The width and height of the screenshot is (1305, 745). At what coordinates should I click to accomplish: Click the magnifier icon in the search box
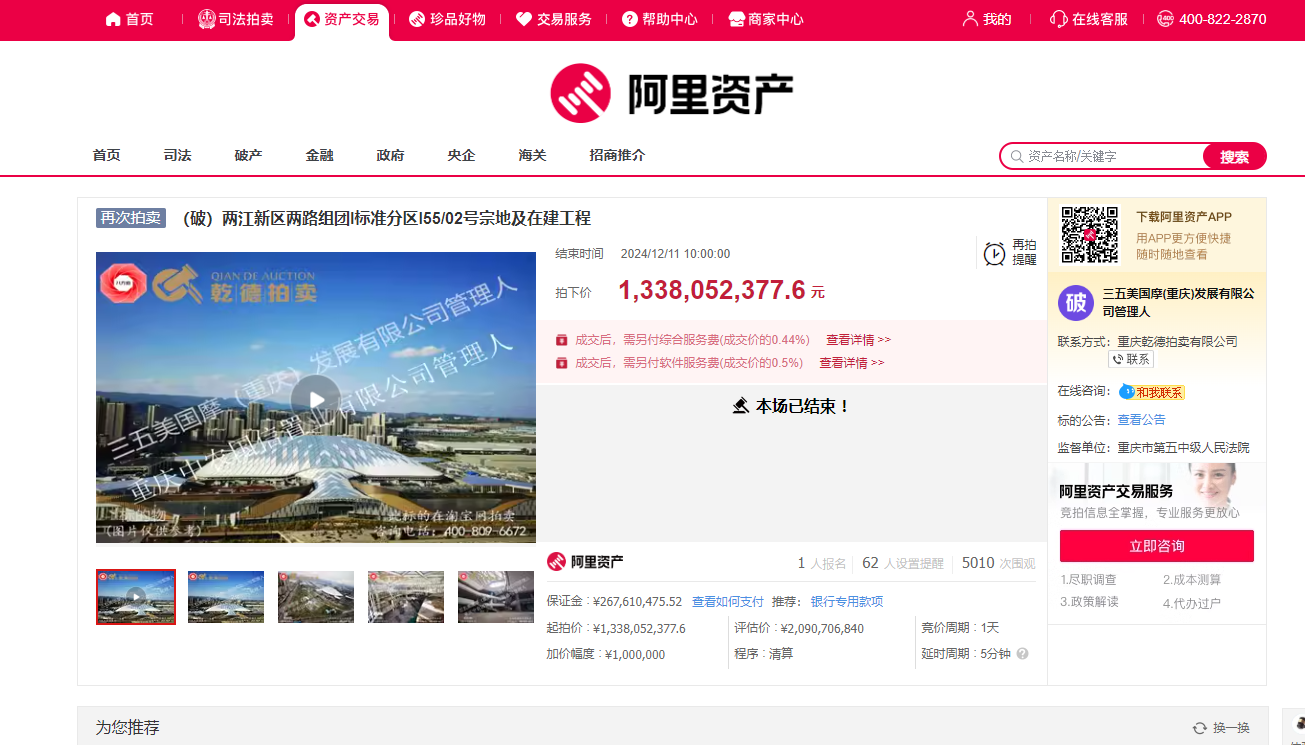pyautogui.click(x=1017, y=156)
